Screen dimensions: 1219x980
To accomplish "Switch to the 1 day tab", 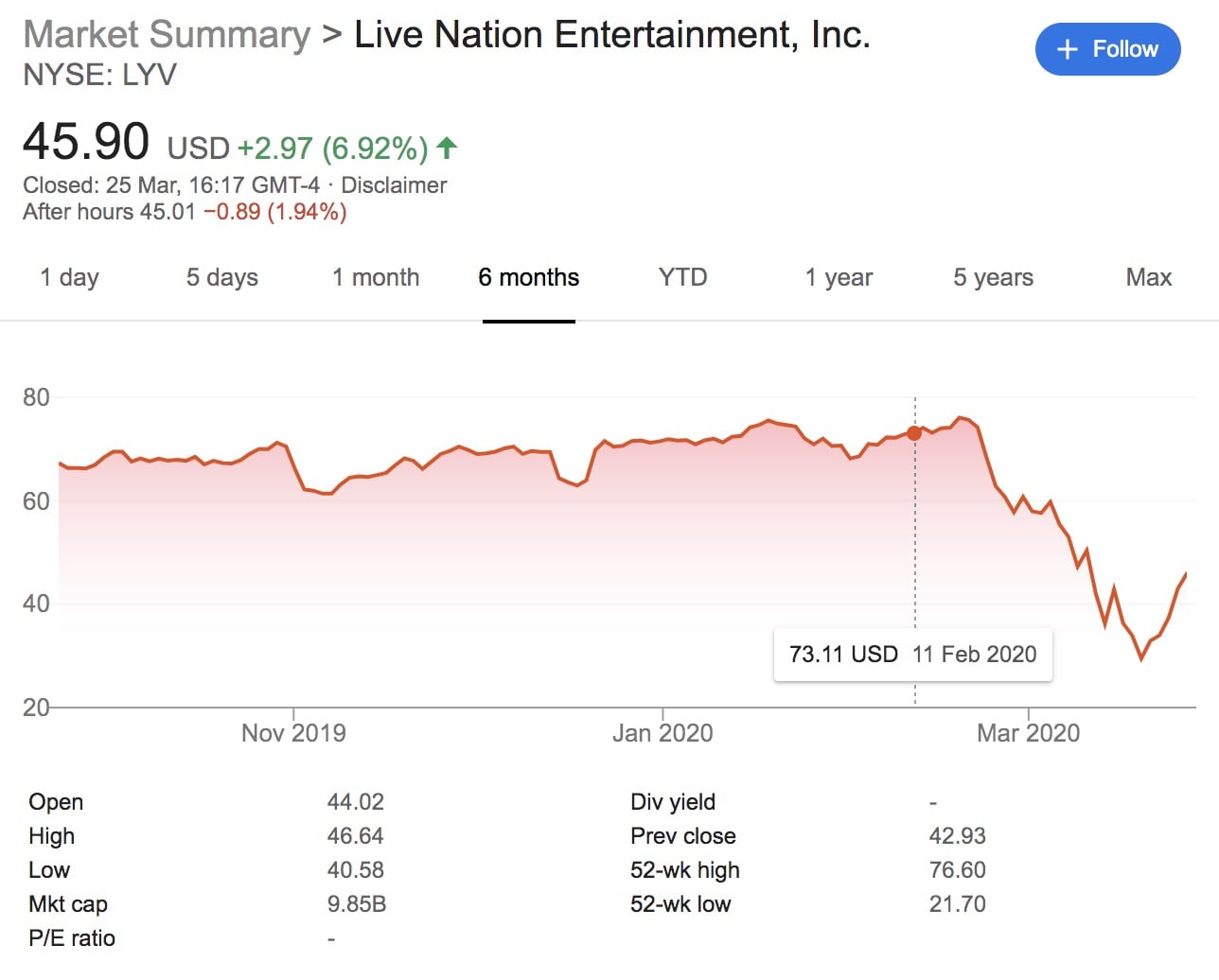I will (x=69, y=277).
